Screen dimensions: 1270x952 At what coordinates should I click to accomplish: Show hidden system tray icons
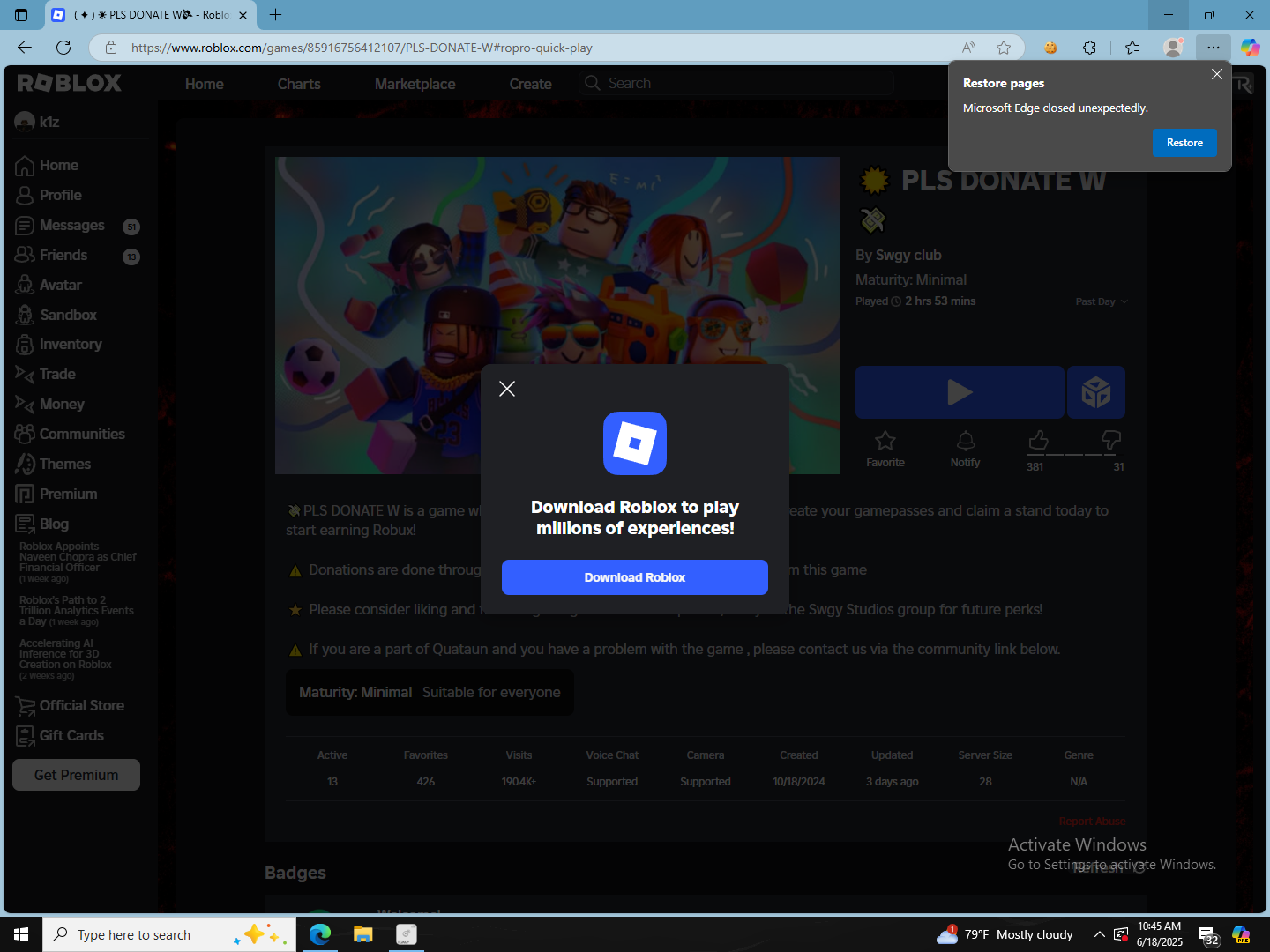tap(1099, 934)
